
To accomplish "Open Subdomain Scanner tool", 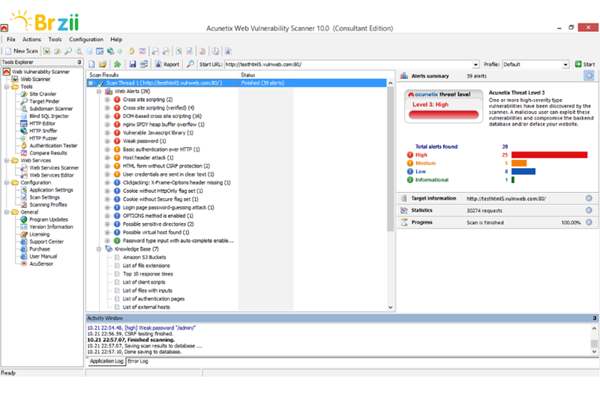I will coord(51,109).
